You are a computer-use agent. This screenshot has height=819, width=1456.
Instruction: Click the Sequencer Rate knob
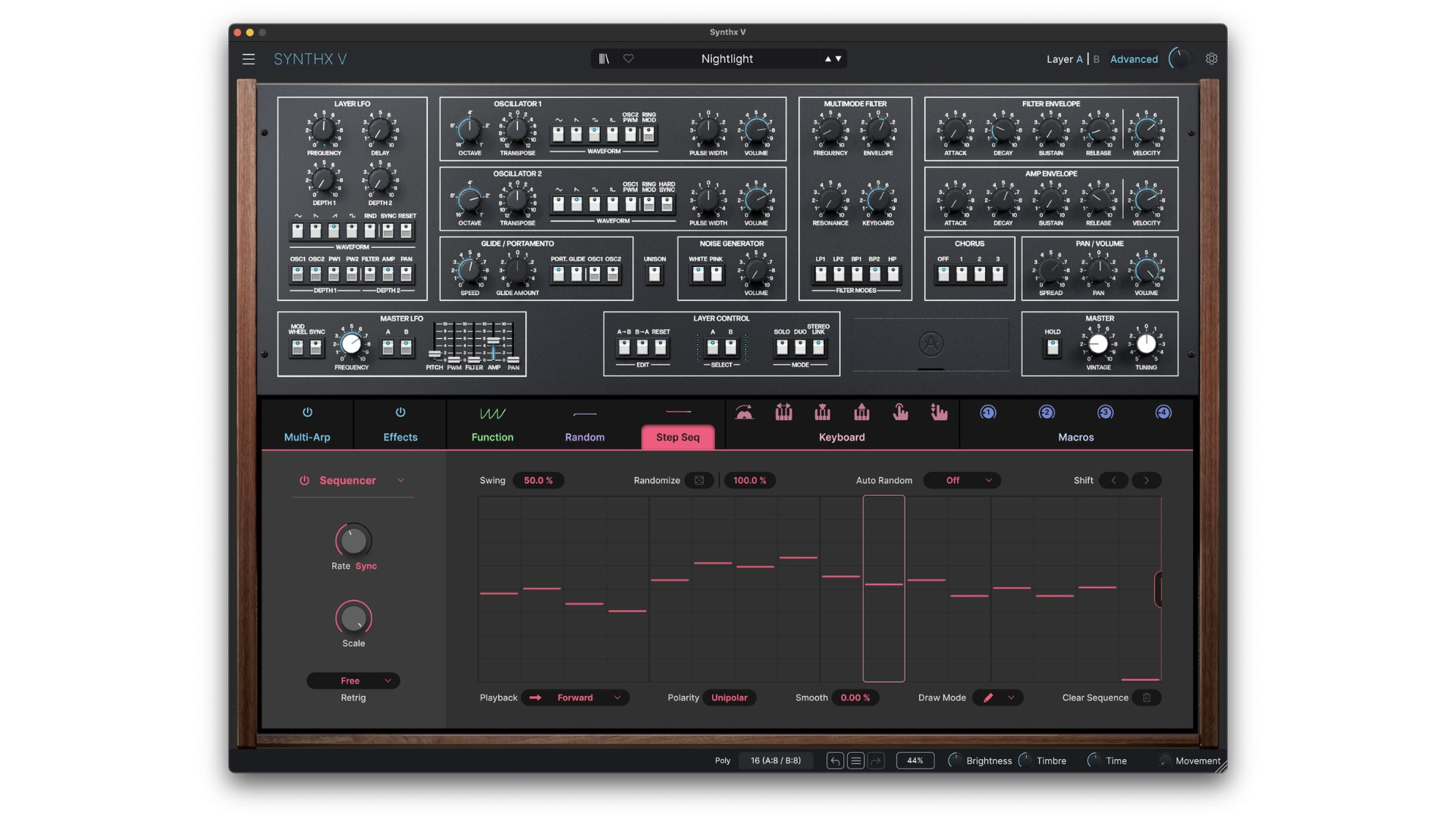pyautogui.click(x=353, y=541)
